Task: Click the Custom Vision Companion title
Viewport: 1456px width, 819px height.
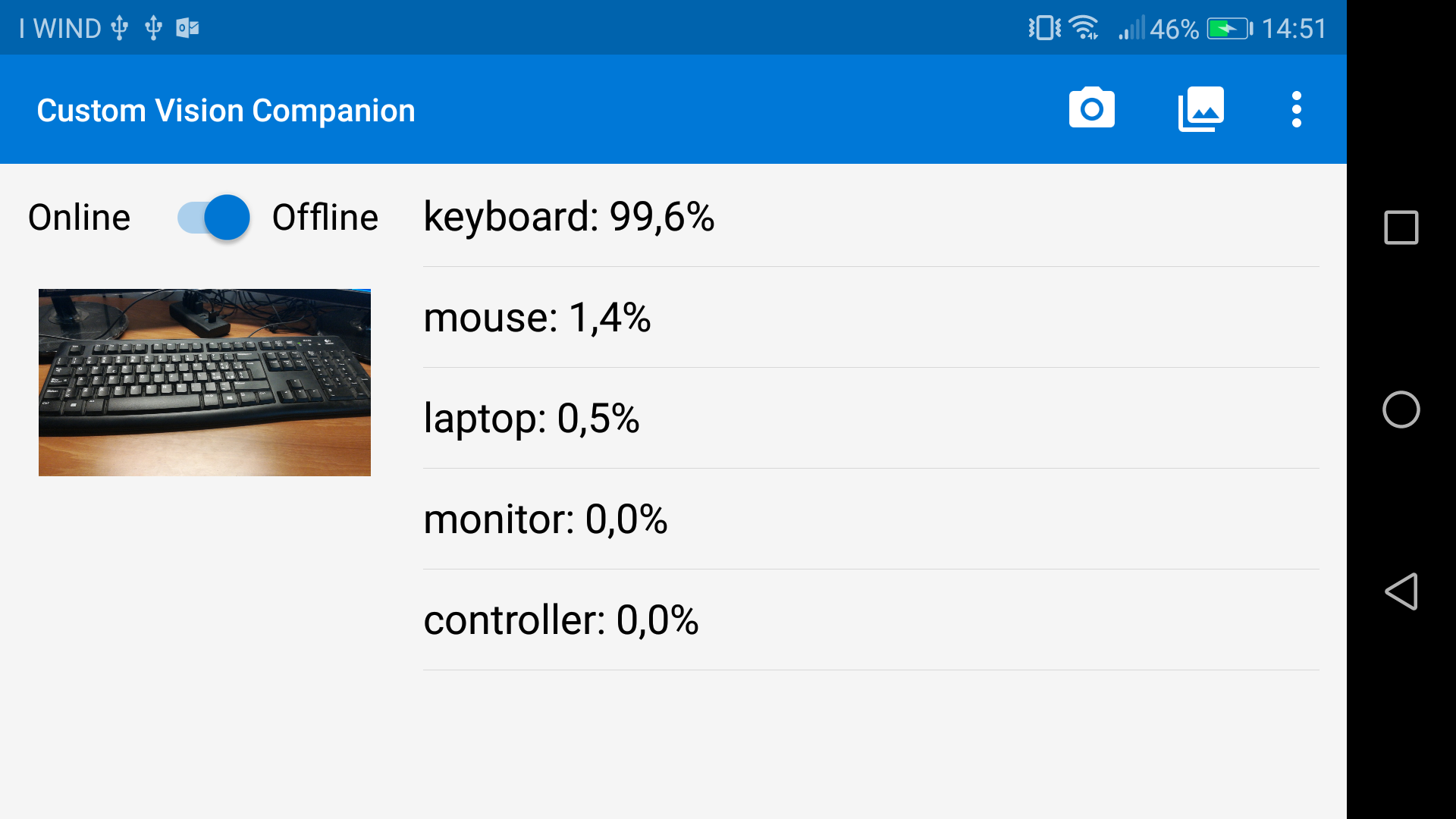Action: [x=227, y=109]
